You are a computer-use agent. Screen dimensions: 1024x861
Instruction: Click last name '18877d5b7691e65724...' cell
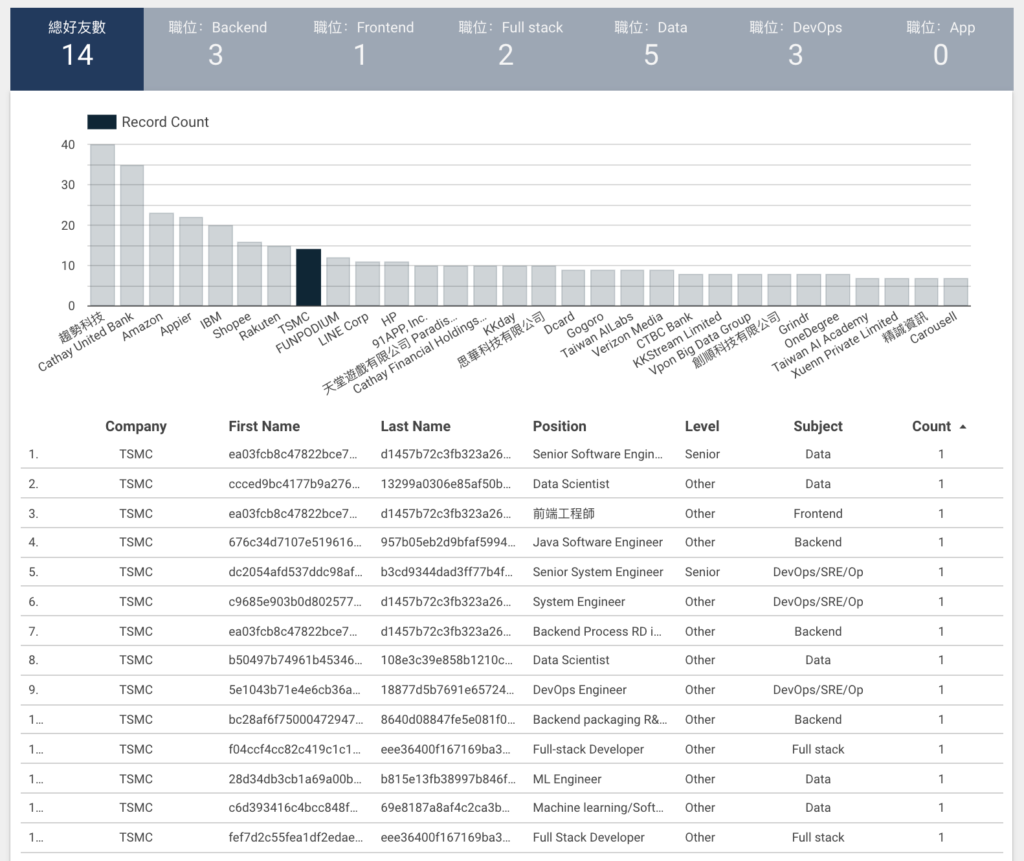tap(447, 690)
